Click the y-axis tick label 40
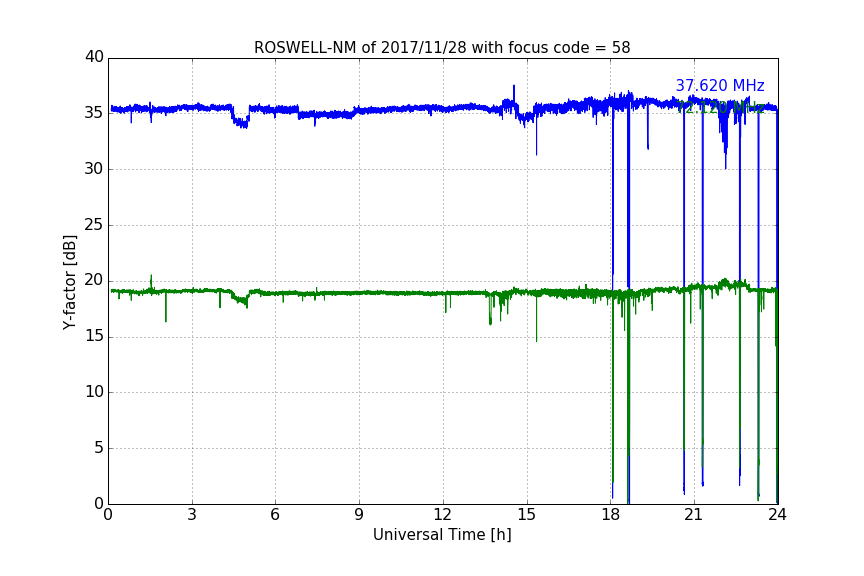 94,57
